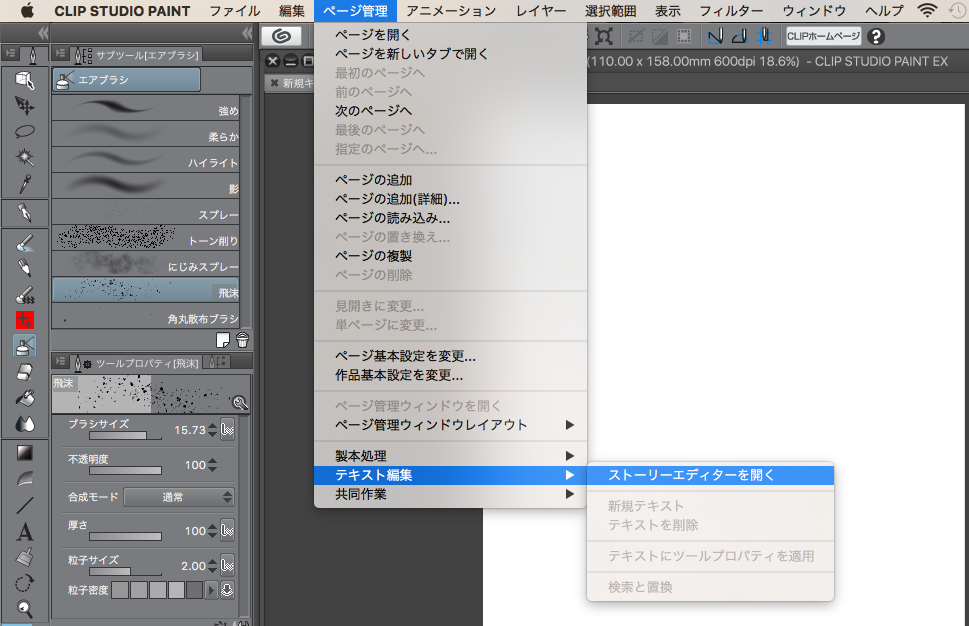Delete sub tool with trash icon
Viewport: 969px width, 626px height.
tap(242, 340)
